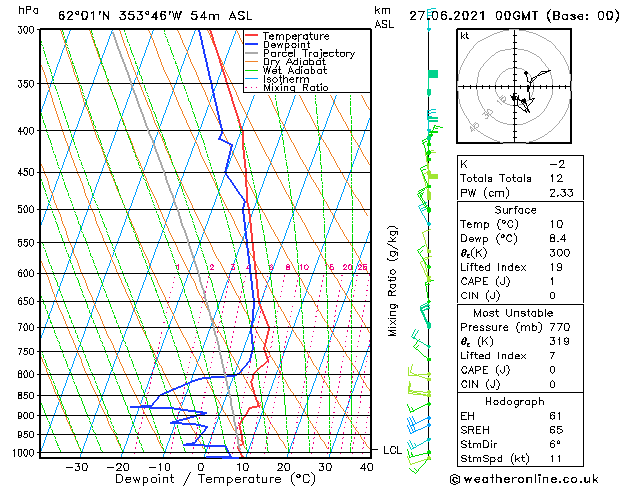
Task: Click the EH value 61
Action: (x=556, y=416)
